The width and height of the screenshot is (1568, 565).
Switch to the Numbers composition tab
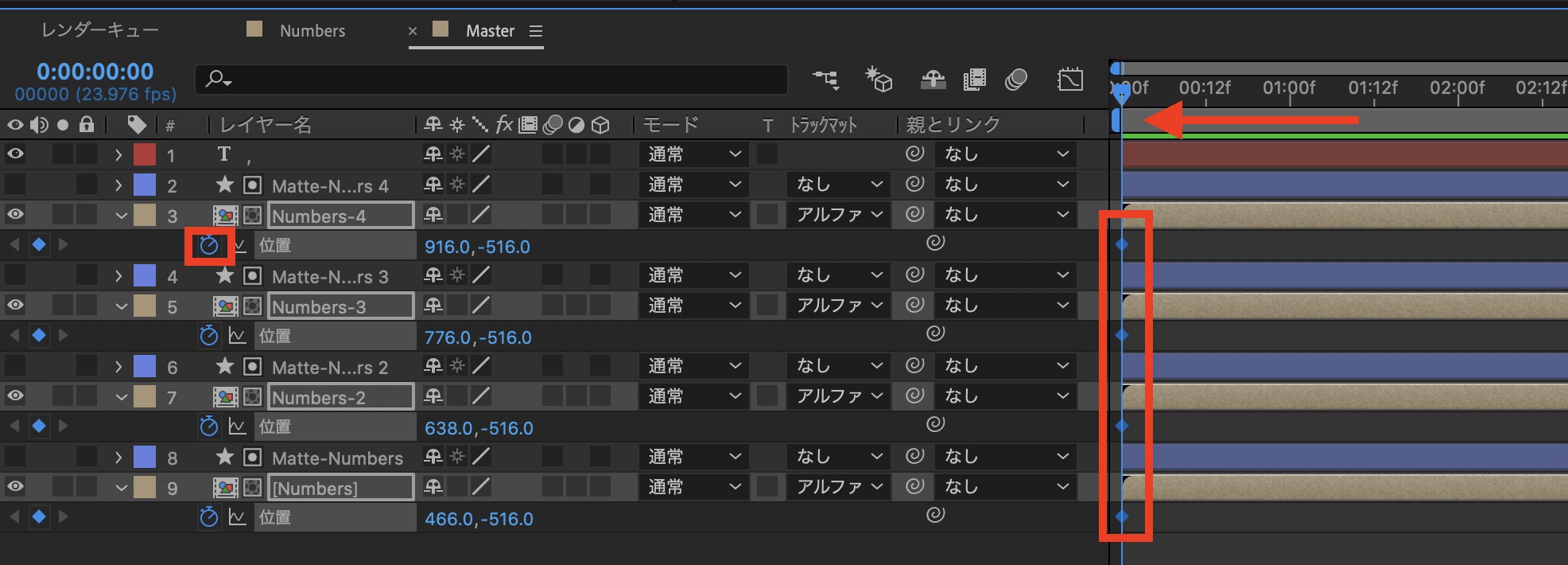coord(312,31)
